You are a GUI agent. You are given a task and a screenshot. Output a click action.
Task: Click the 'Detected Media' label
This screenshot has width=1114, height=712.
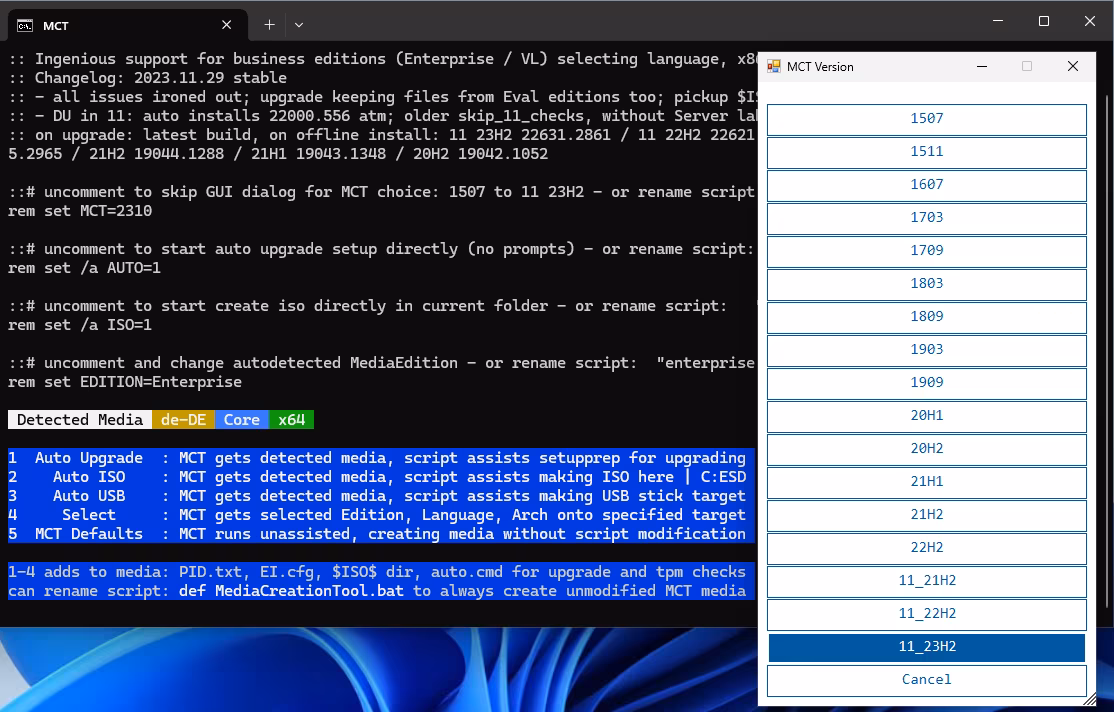pyautogui.click(x=80, y=420)
